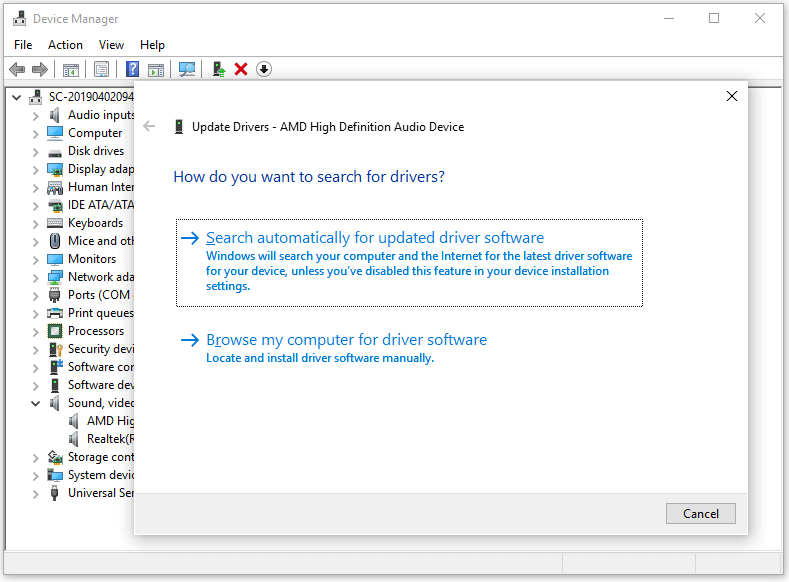Open the Help menu
The height and width of the screenshot is (582, 789).
click(x=152, y=45)
